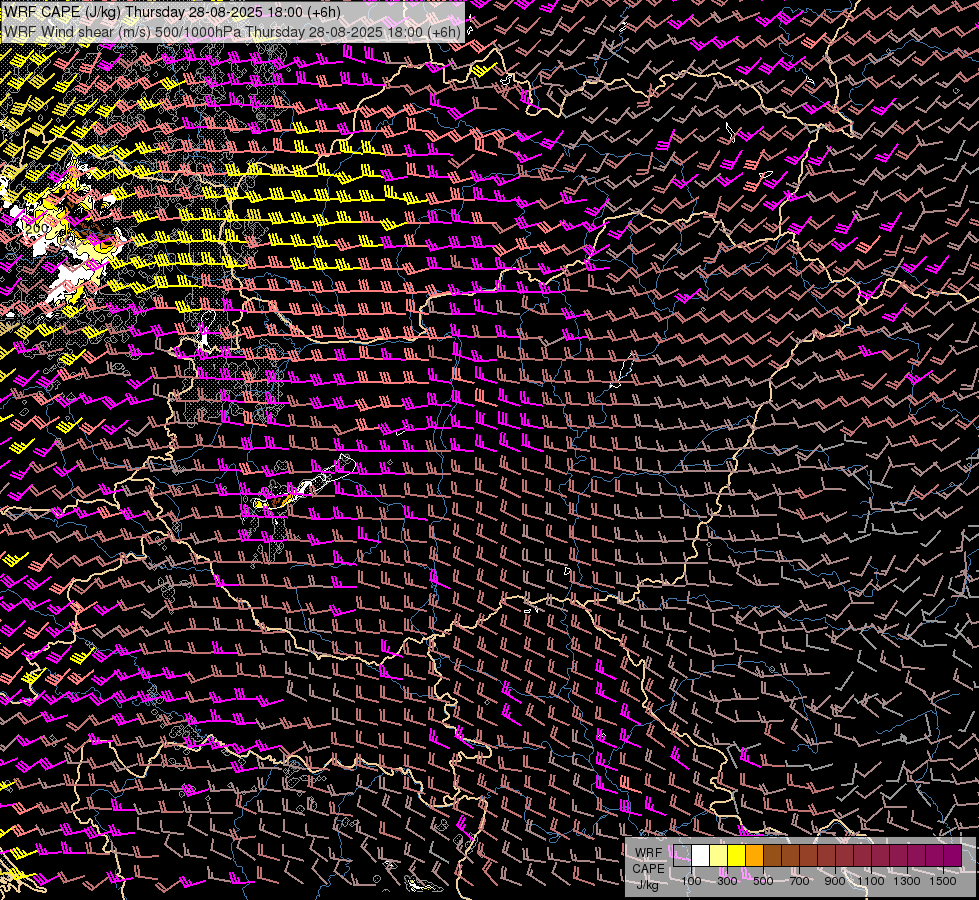The height and width of the screenshot is (900, 979).
Task: Click the legend value 1500
Action: 943,881
